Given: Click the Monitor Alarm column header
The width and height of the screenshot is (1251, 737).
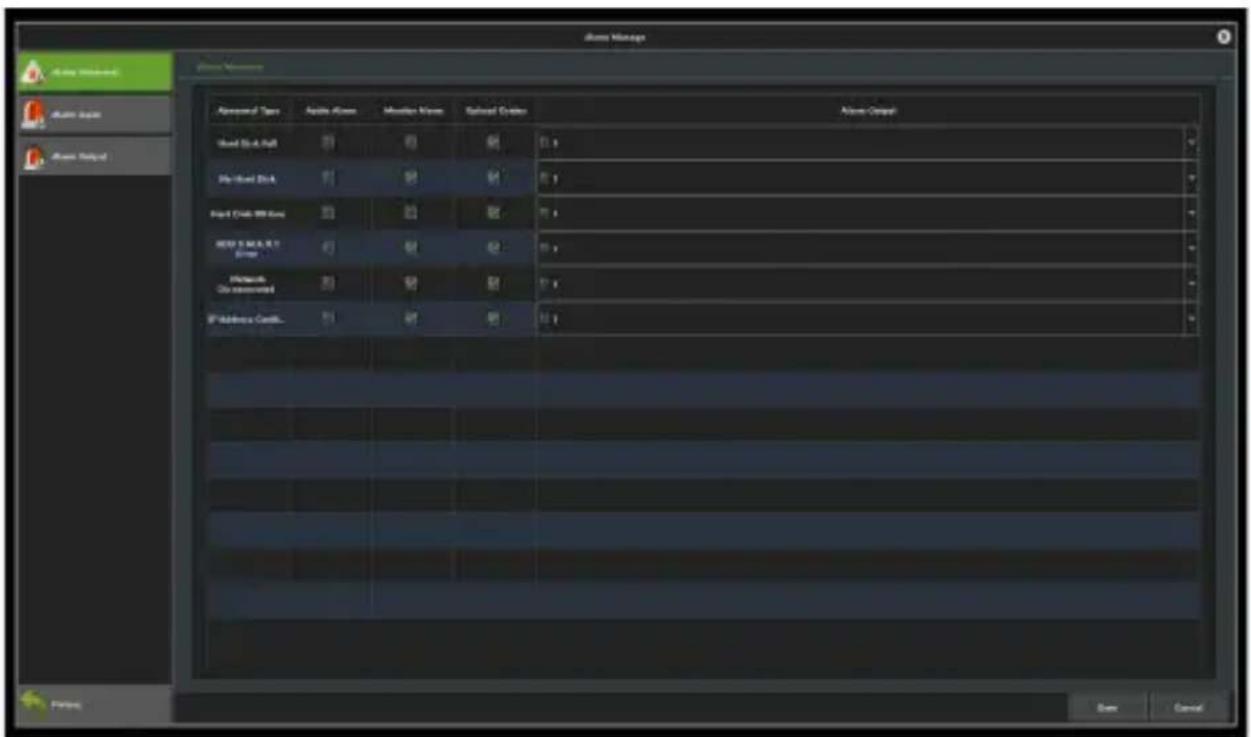Looking at the screenshot, I should click(x=413, y=111).
